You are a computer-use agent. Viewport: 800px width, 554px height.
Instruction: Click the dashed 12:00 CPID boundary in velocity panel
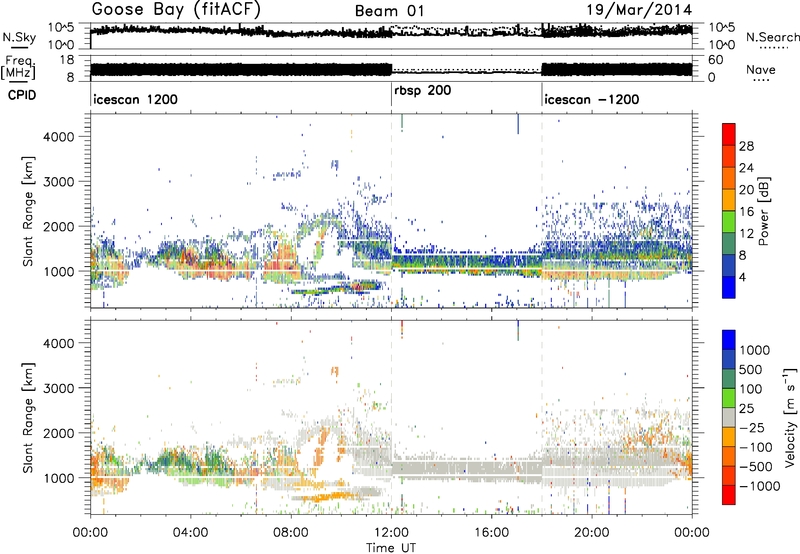pos(391,417)
